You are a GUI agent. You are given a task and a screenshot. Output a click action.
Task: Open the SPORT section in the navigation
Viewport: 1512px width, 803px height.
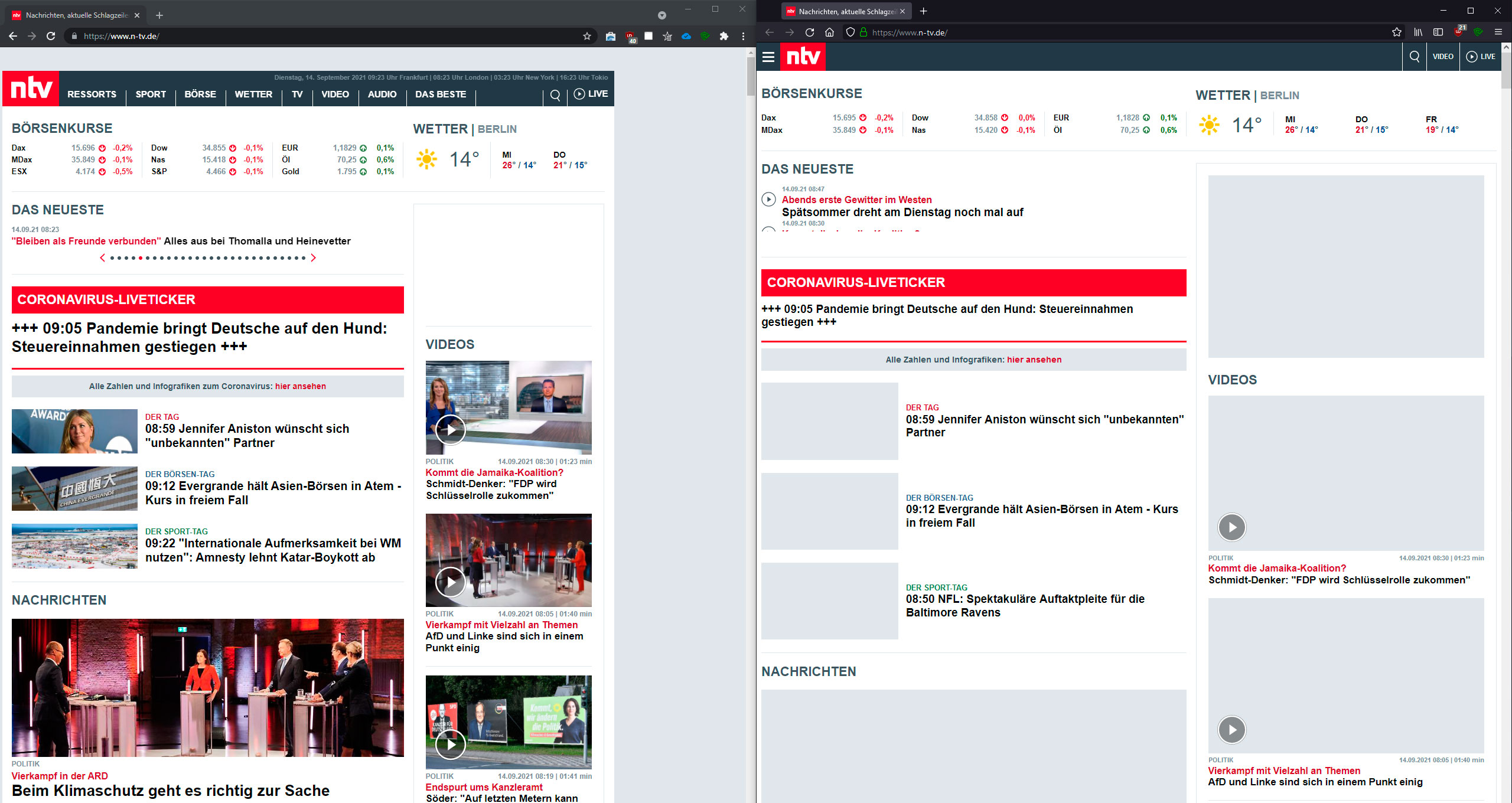pos(150,94)
